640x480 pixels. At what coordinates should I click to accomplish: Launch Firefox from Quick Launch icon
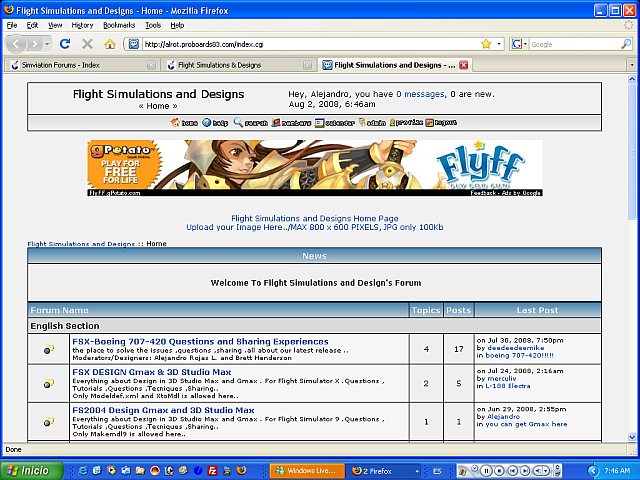coord(241,471)
